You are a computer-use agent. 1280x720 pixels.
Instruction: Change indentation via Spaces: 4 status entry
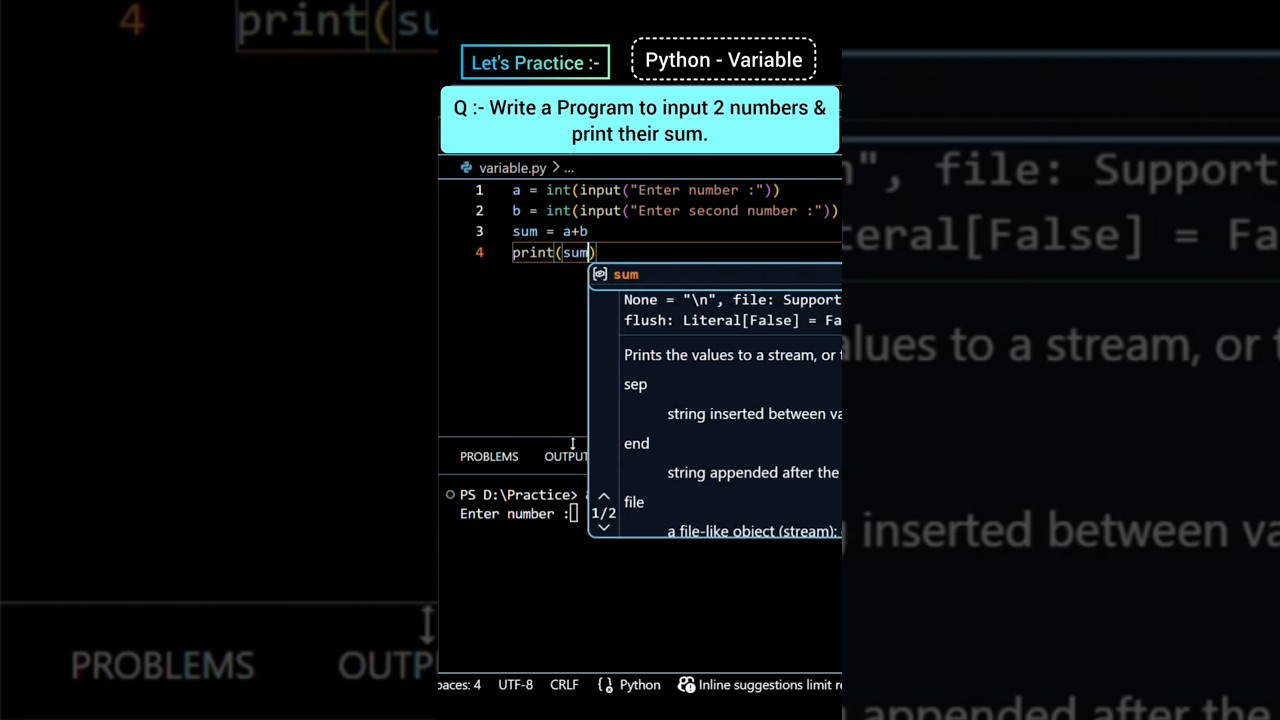pyautogui.click(x=460, y=685)
